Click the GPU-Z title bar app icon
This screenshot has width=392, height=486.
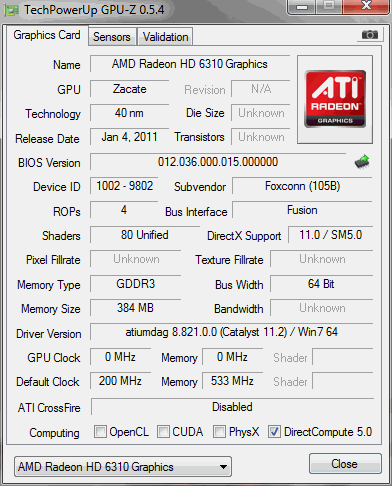click(11, 10)
